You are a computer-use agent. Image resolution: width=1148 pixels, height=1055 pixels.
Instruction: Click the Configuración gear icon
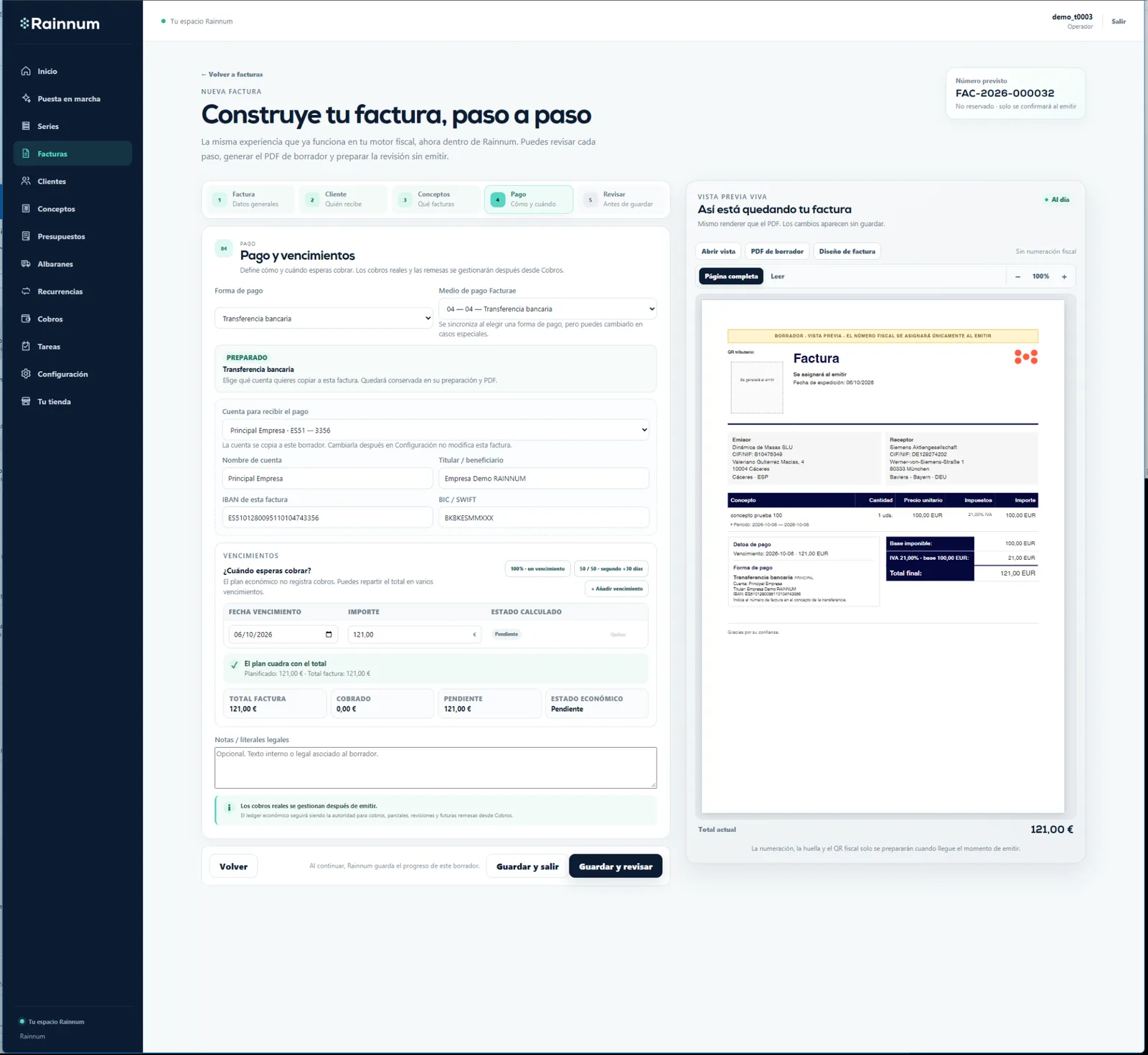pos(26,374)
